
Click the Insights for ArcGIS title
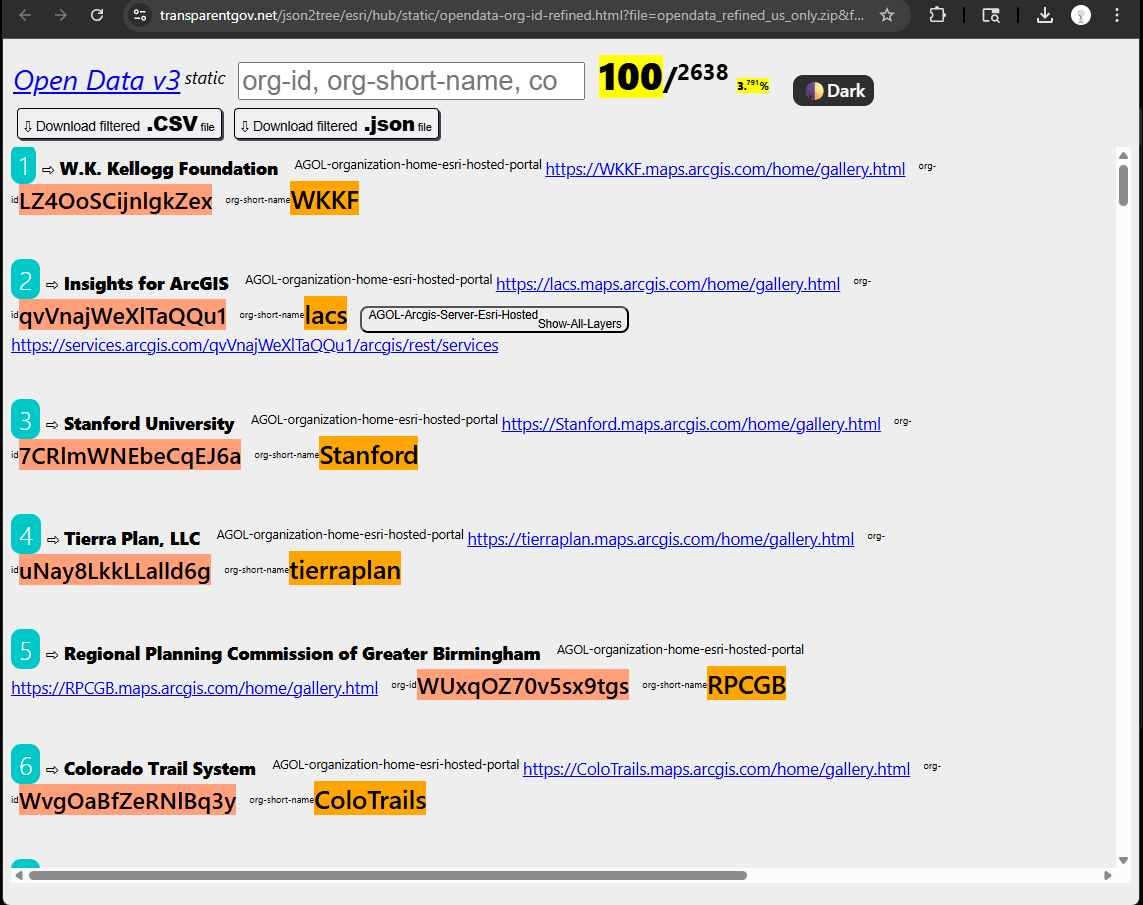pyautogui.click(x=146, y=284)
